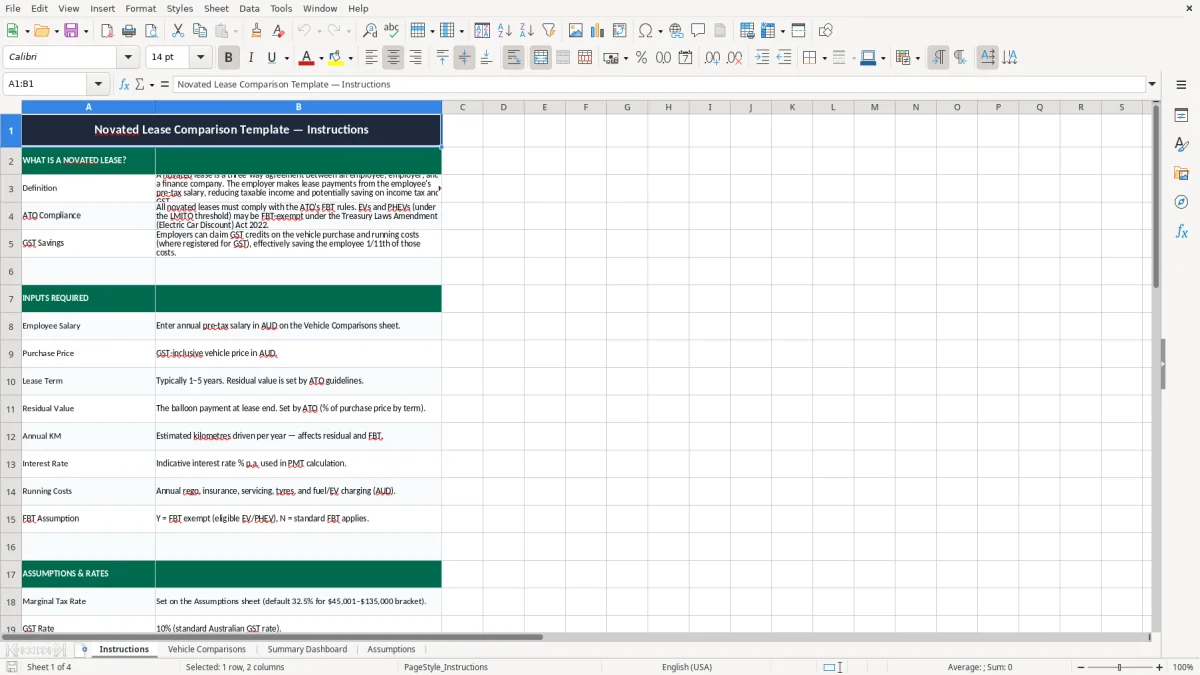Run the Spelling check tool
The height and width of the screenshot is (675, 1200).
(x=391, y=31)
